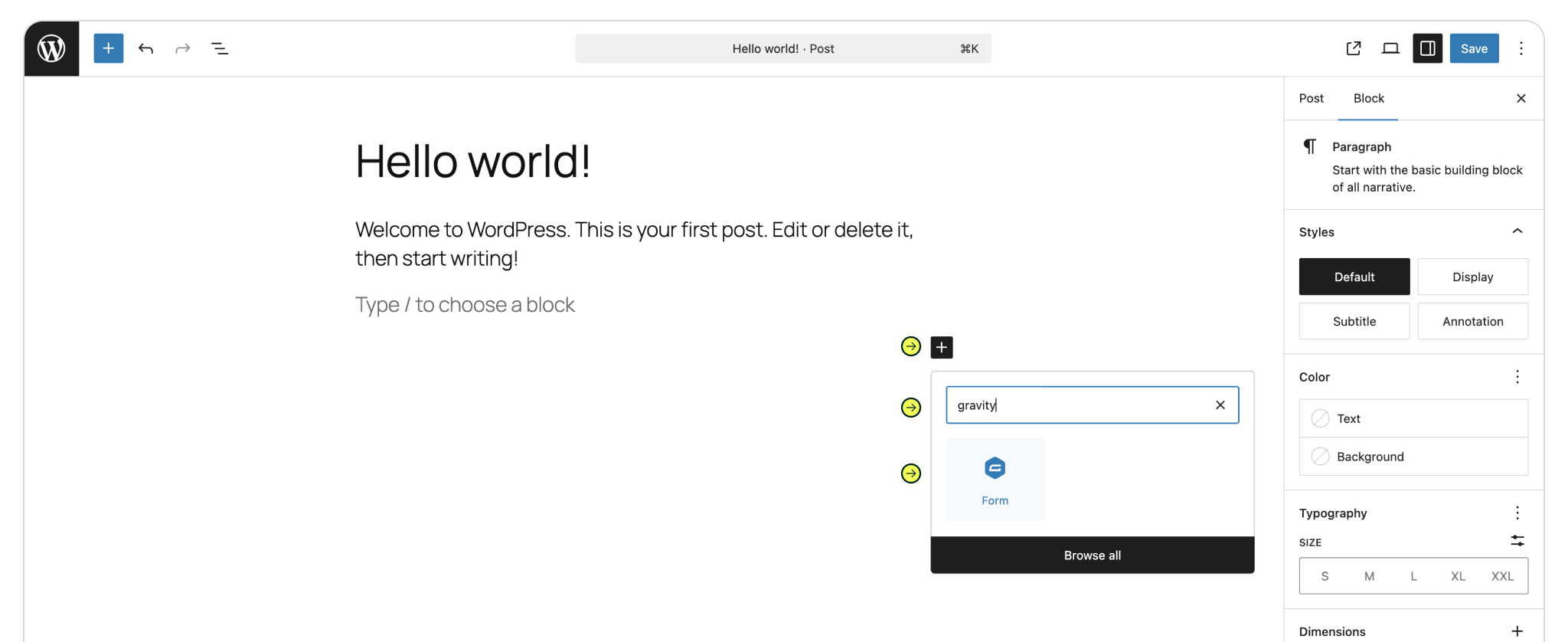Click the empty Type / to choose a block paragraph
This screenshot has height=642, width=1568.
[x=465, y=305]
